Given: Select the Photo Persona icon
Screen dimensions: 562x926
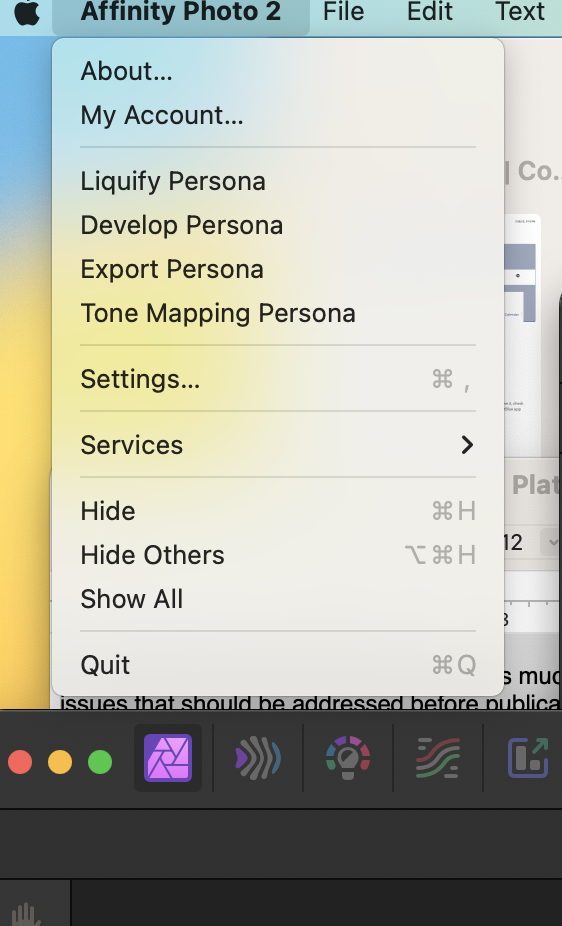Looking at the screenshot, I should click(168, 758).
